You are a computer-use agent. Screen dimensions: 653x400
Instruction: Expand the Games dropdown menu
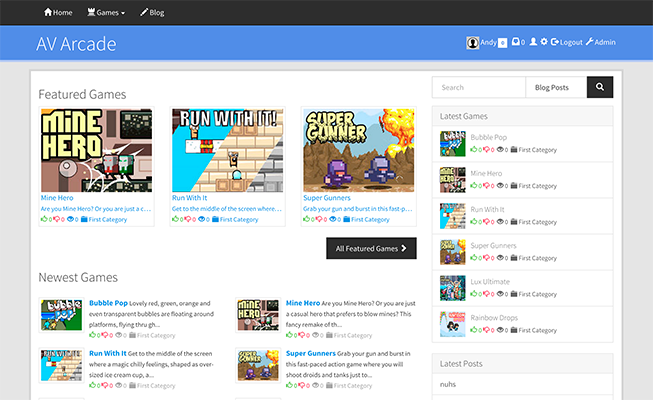click(107, 13)
